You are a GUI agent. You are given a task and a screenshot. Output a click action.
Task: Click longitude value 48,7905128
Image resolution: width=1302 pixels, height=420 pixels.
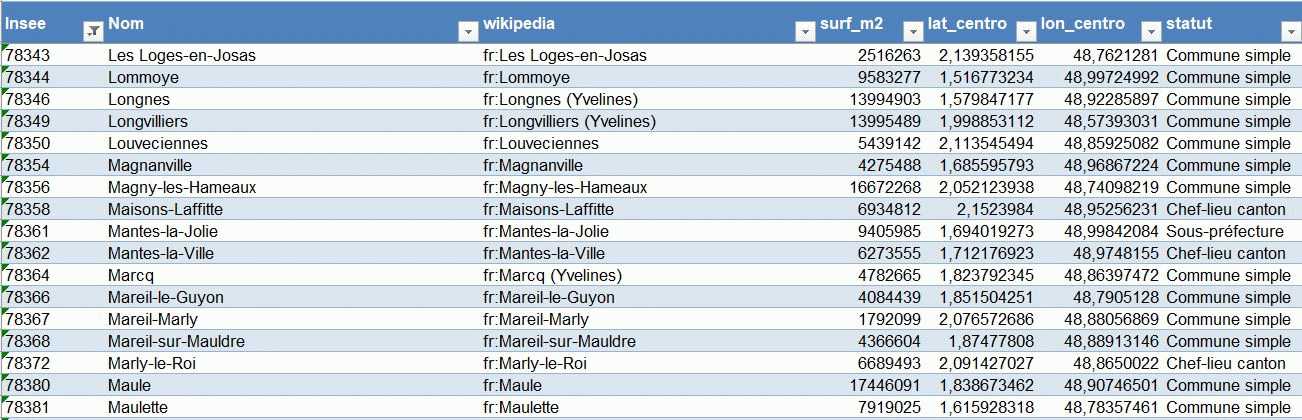tap(1115, 297)
